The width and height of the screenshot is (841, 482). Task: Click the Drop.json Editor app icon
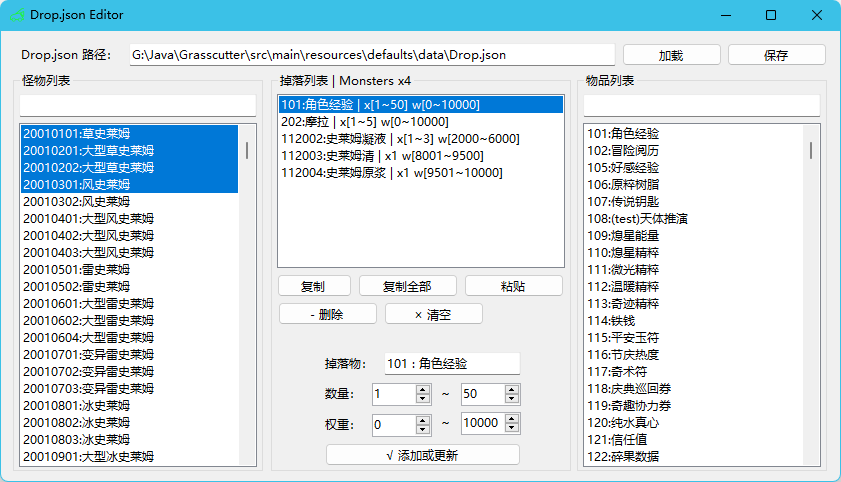coord(15,15)
